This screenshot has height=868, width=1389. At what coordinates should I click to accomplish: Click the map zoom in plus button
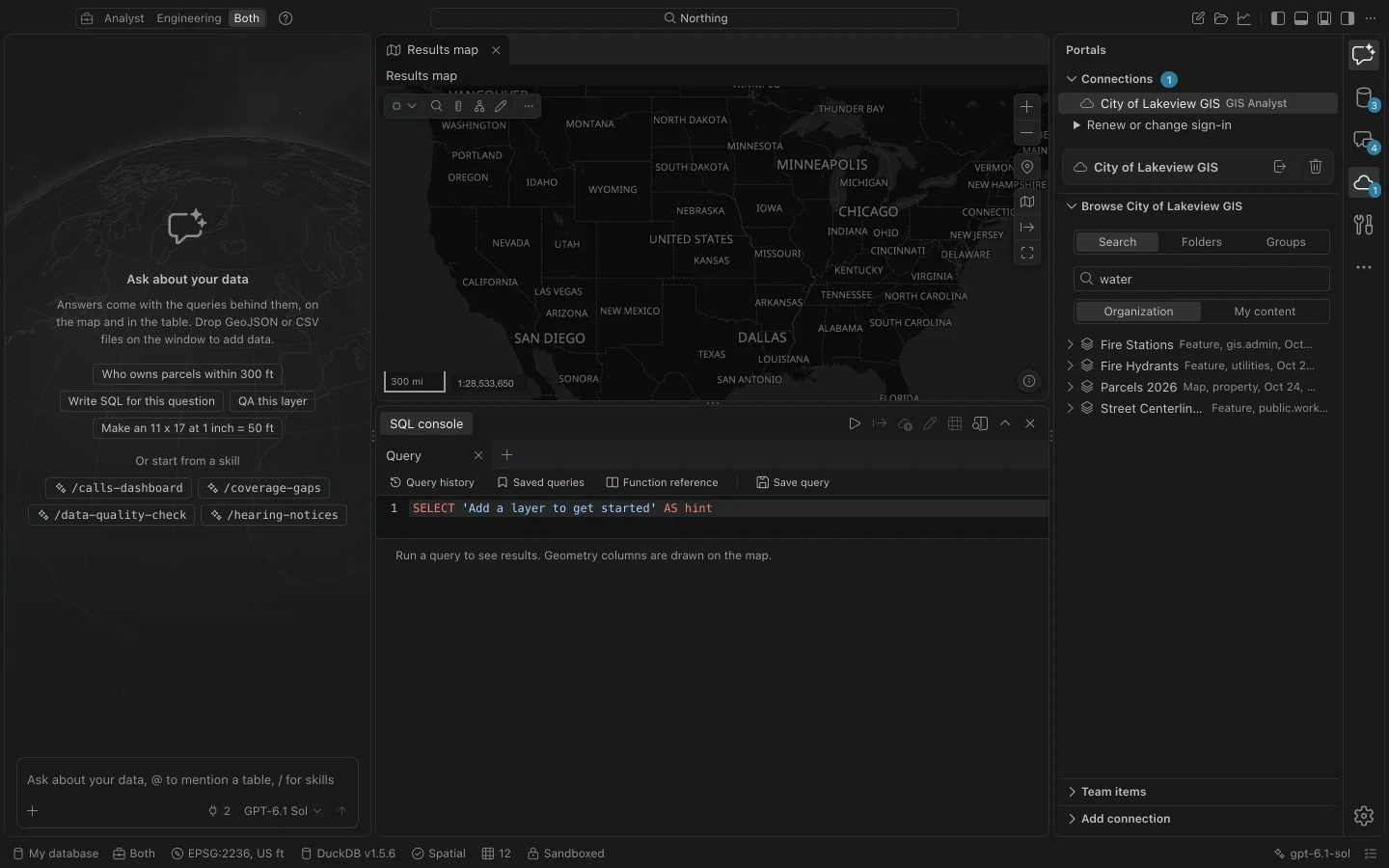pyautogui.click(x=1027, y=107)
